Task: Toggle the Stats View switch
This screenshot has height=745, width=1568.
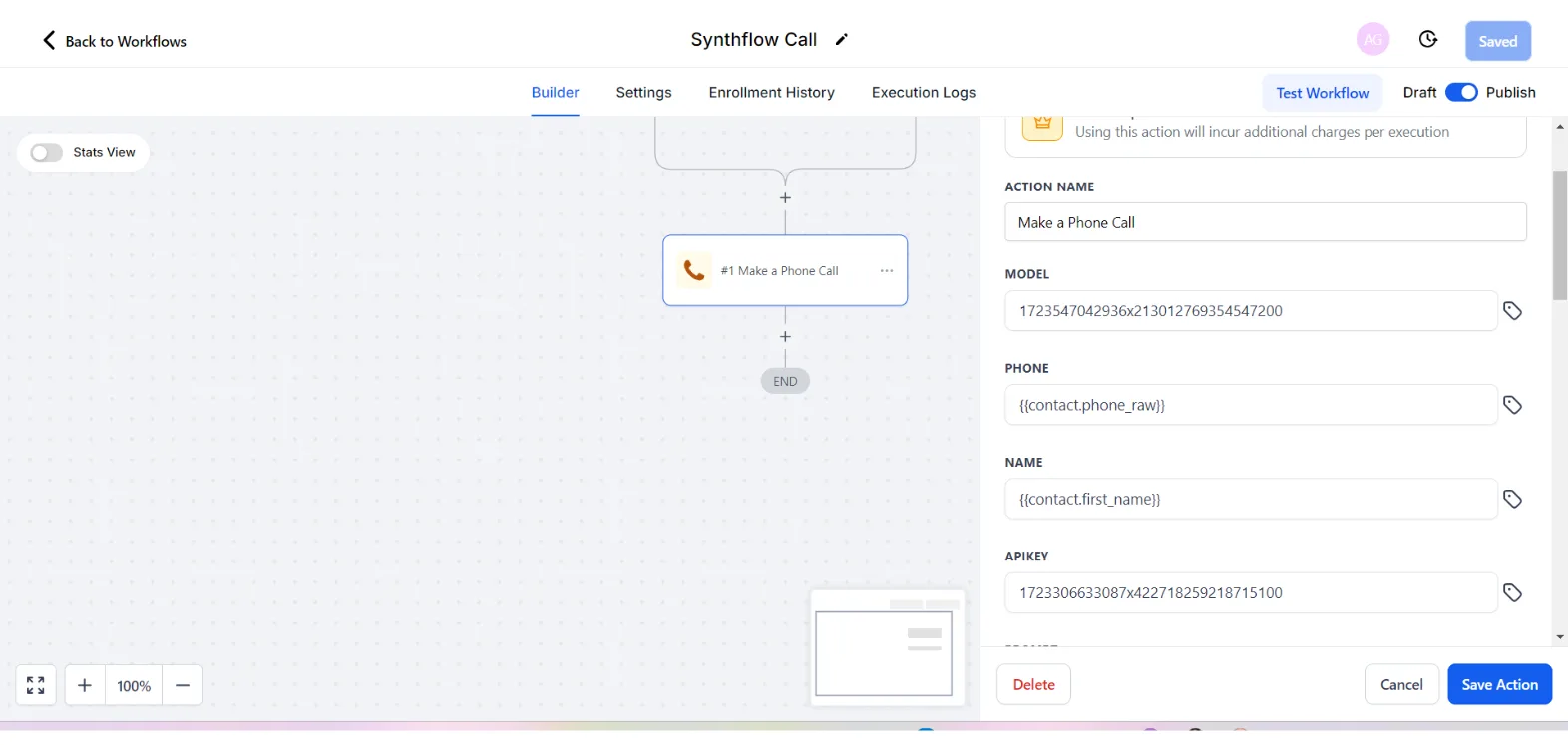Action: tap(46, 152)
